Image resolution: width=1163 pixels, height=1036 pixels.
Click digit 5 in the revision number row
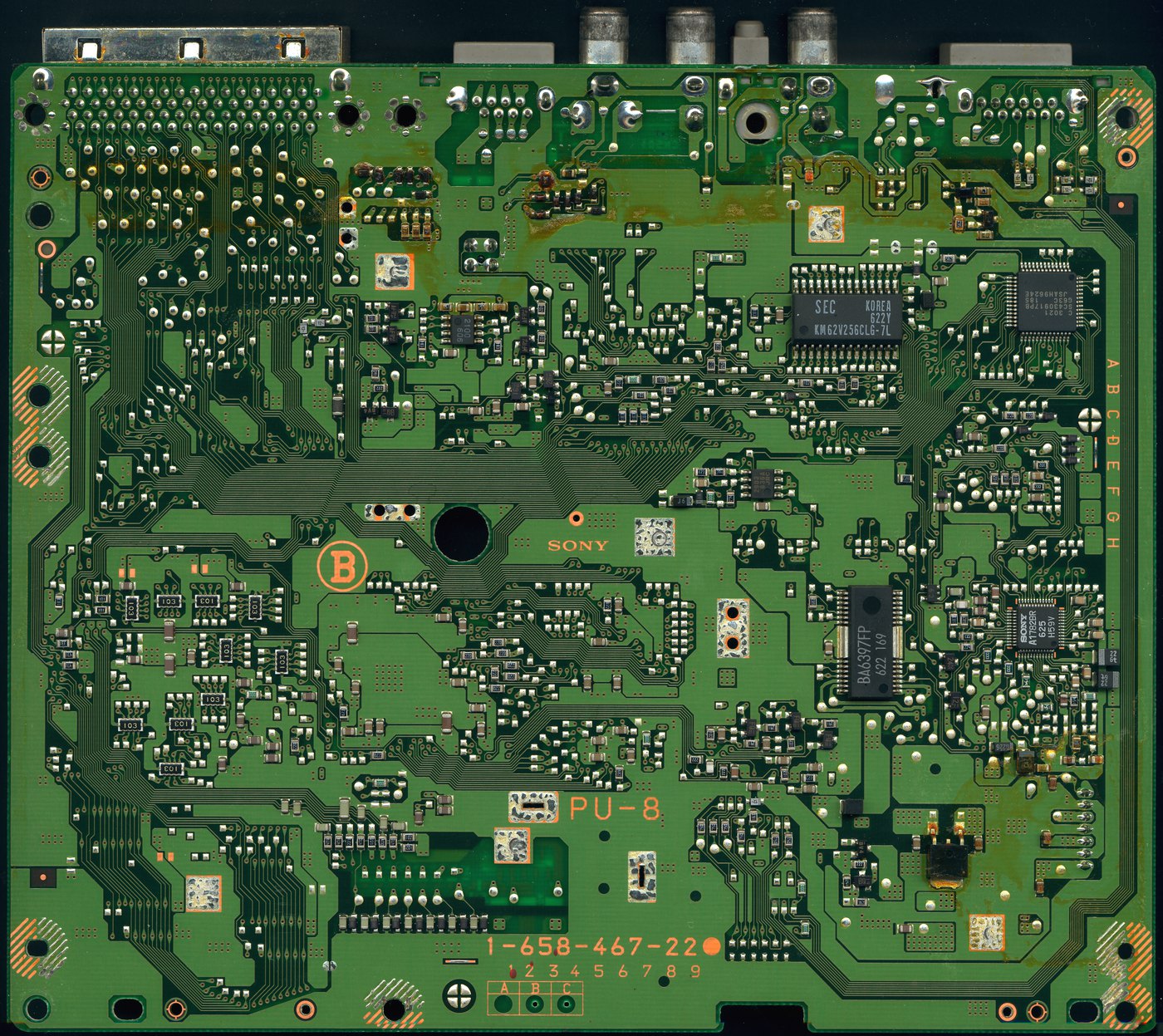(600, 970)
